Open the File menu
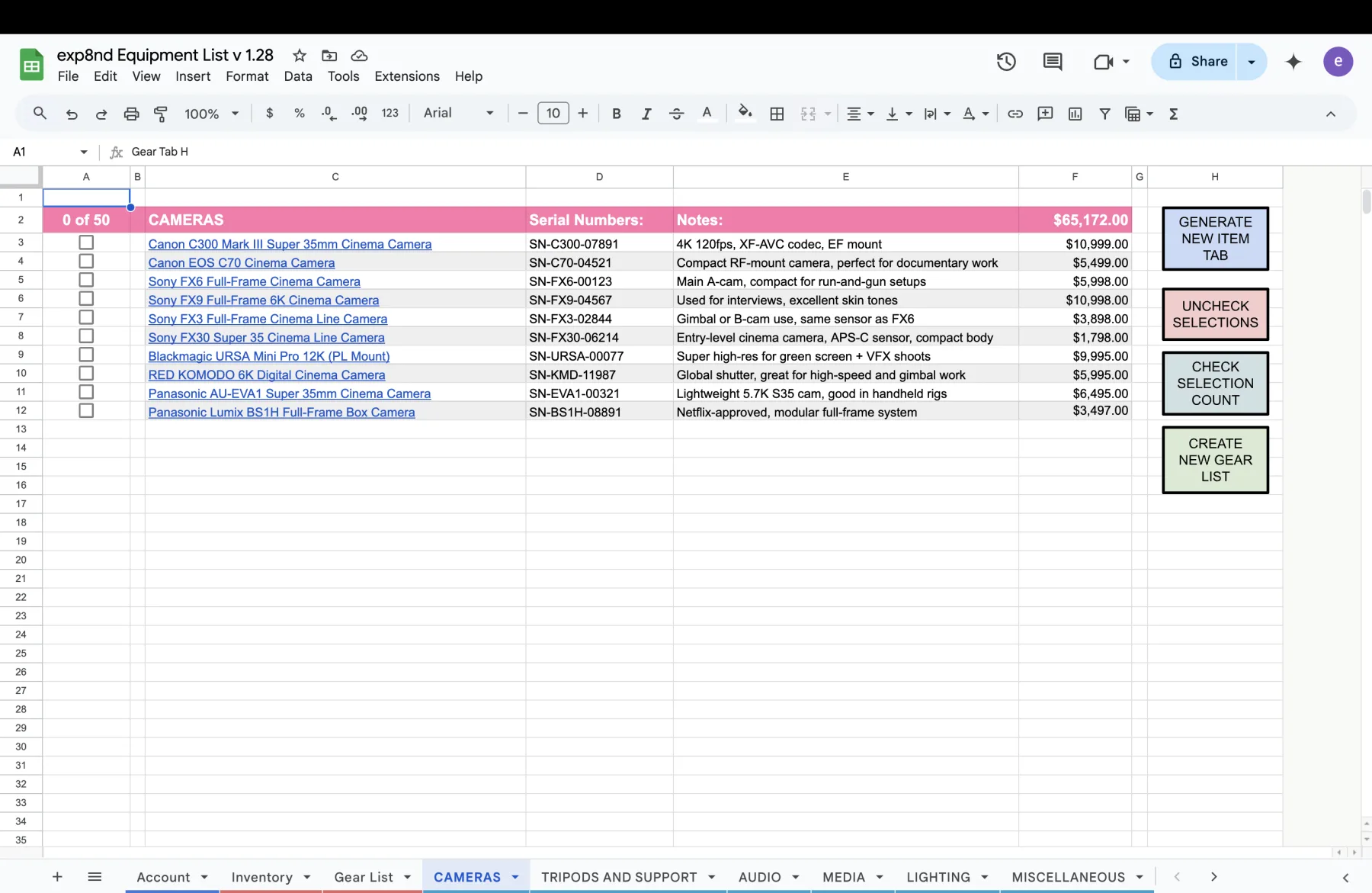The height and width of the screenshot is (893, 1372). [x=68, y=76]
